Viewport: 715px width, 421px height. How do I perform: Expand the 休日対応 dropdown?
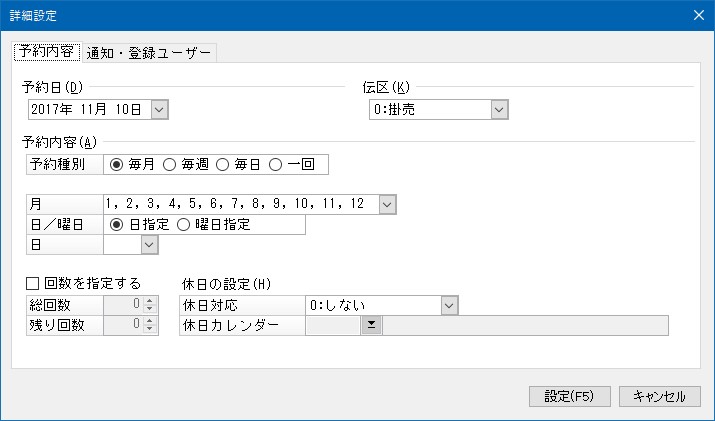[x=449, y=305]
